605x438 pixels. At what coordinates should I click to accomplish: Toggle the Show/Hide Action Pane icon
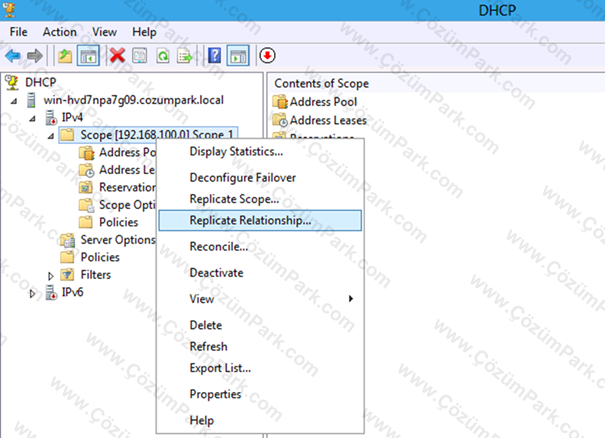tap(238, 56)
